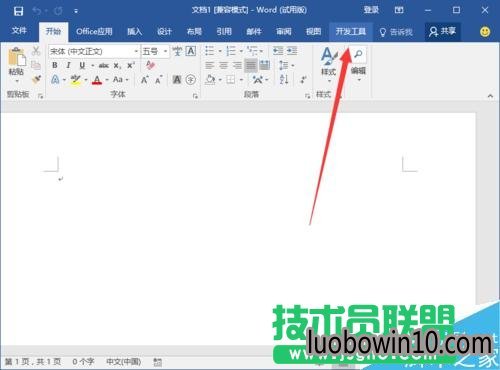This screenshot has width=500, height=370.
Task: Click the Save icon in title bar
Action: [18, 11]
